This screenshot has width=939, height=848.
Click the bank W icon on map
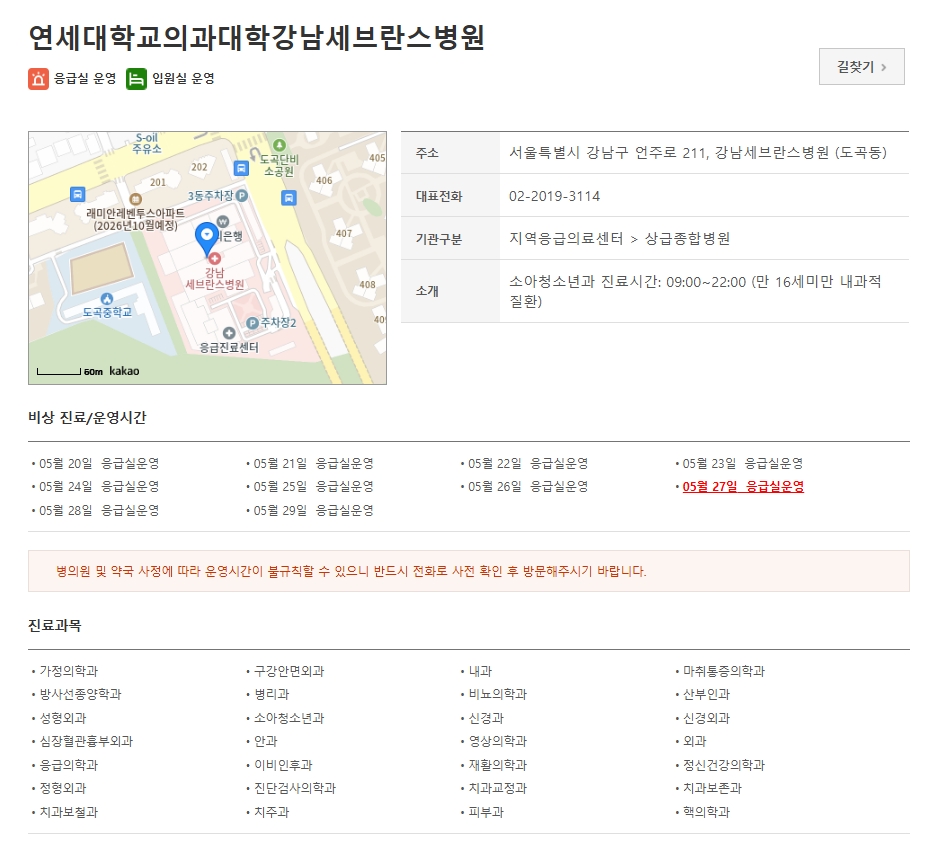point(222,222)
